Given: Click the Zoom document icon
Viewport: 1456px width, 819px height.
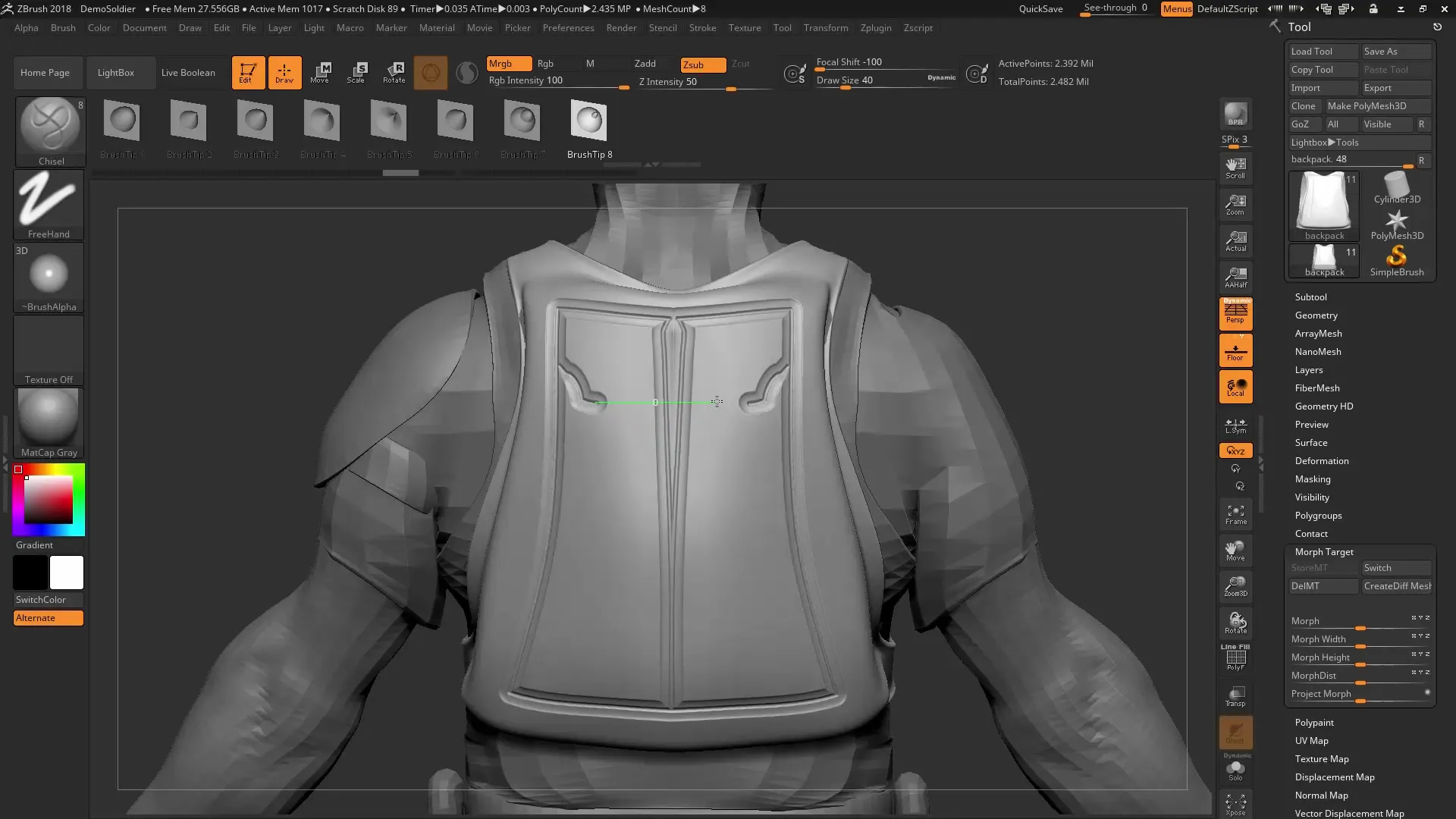Looking at the screenshot, I should pyautogui.click(x=1235, y=204).
